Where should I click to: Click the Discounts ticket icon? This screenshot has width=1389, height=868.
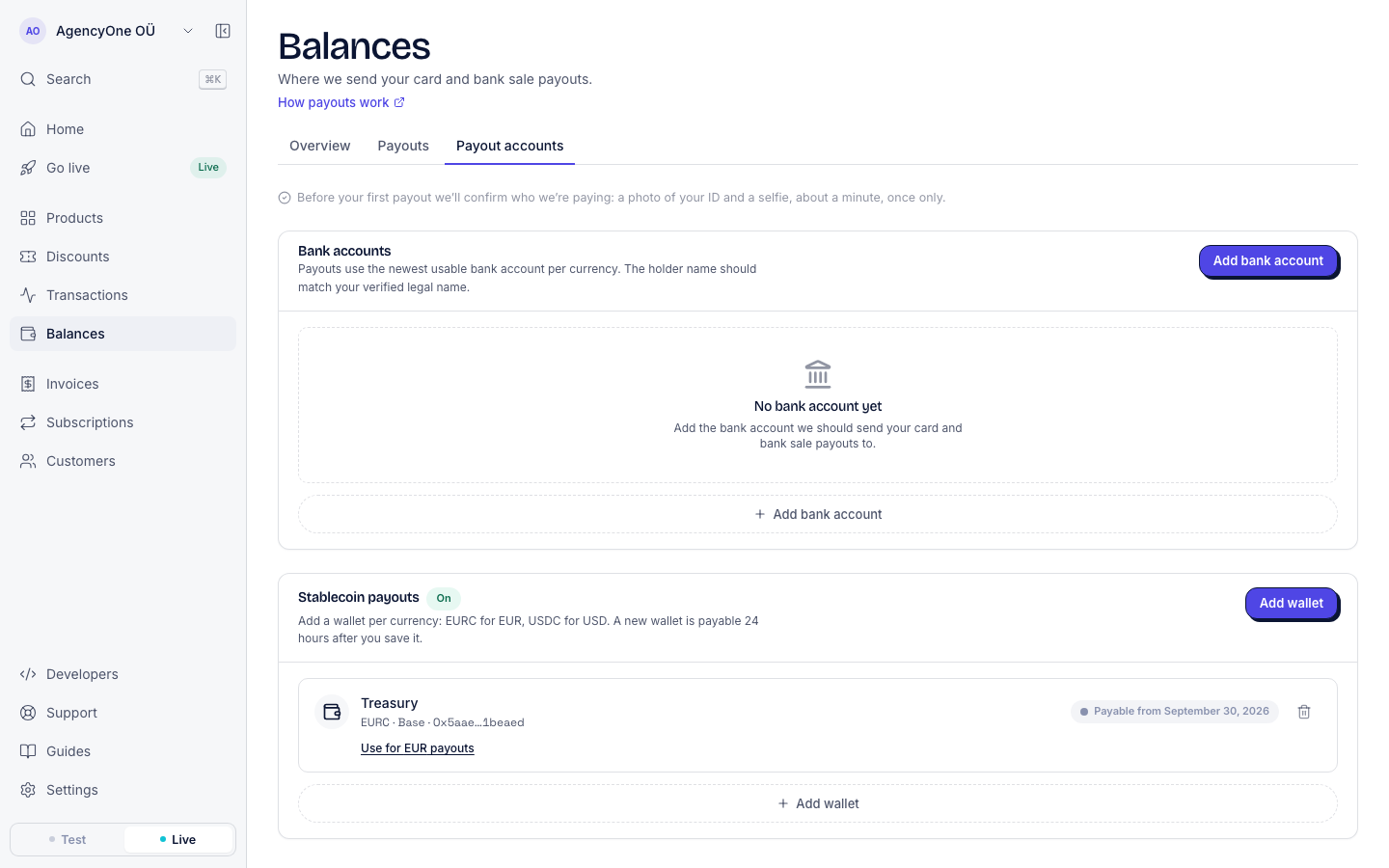tap(28, 257)
